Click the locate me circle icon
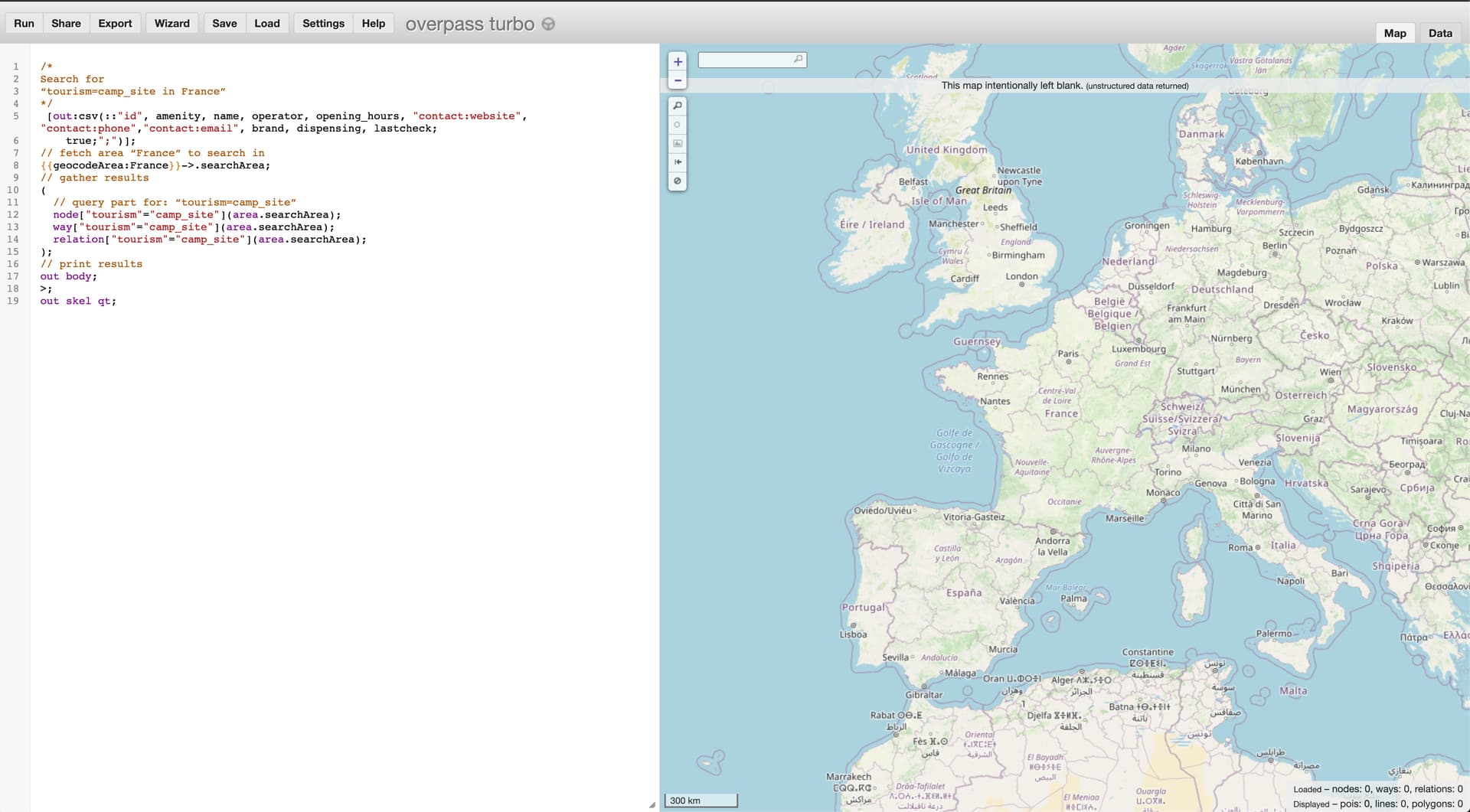This screenshot has width=1470, height=812. click(678, 125)
